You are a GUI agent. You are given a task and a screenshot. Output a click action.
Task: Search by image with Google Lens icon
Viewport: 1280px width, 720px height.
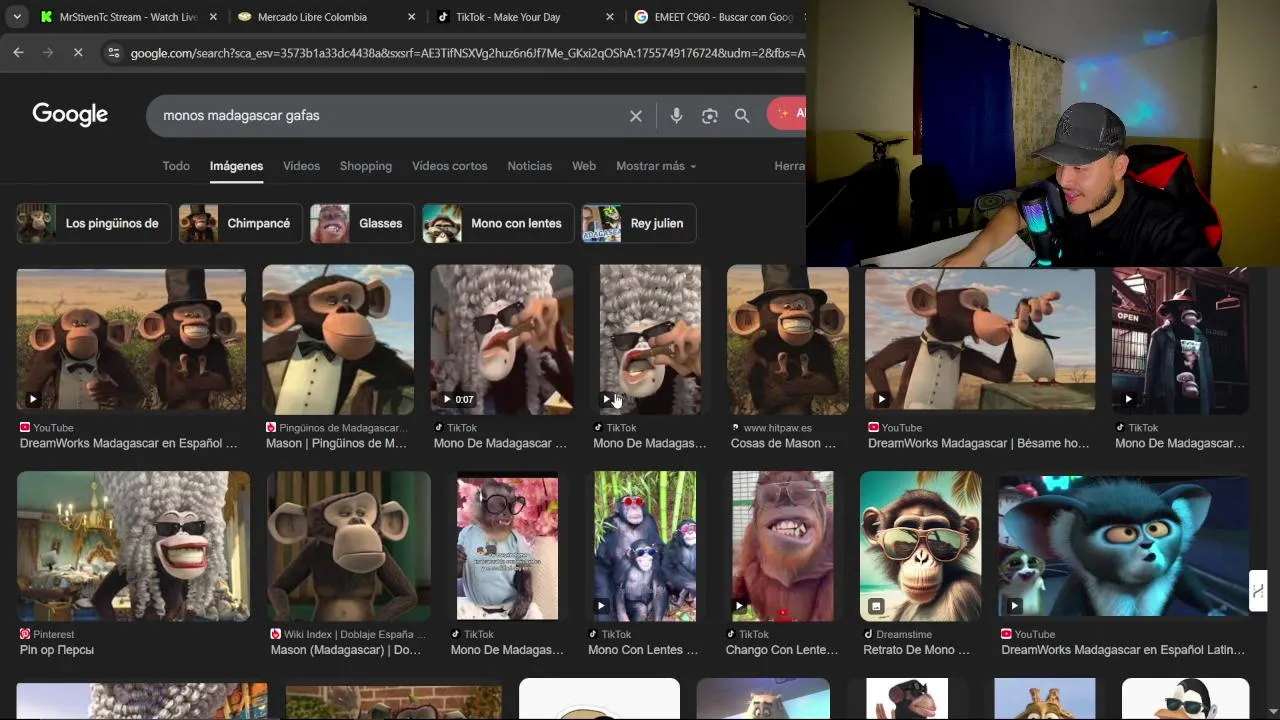coord(709,116)
